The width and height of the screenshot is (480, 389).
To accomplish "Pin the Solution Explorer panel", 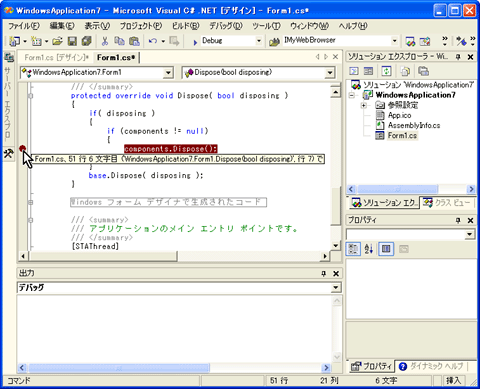I will click(458, 57).
